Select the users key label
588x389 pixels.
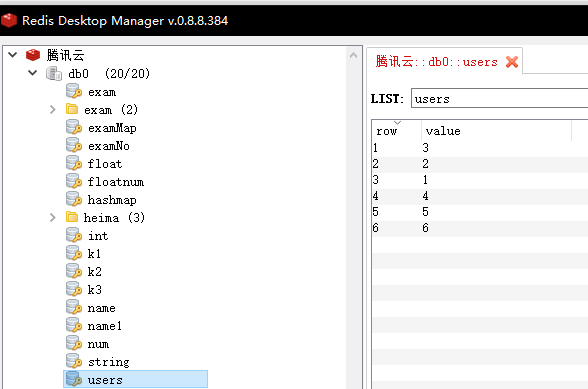point(105,380)
